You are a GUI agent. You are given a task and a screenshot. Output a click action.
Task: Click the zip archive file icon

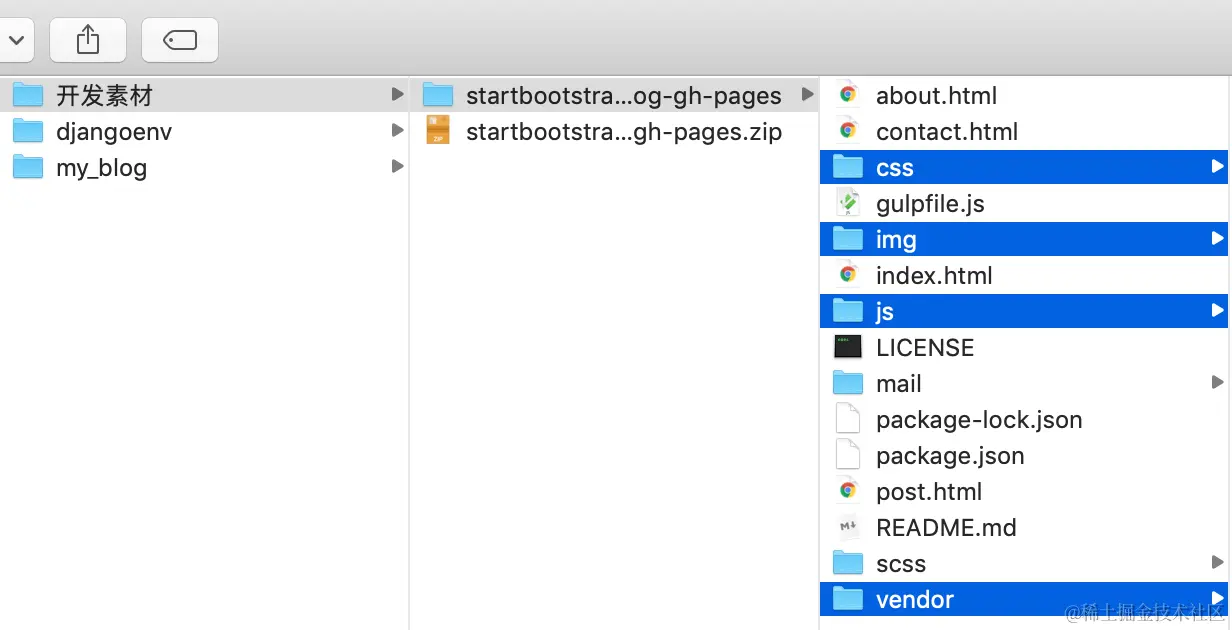point(438,130)
